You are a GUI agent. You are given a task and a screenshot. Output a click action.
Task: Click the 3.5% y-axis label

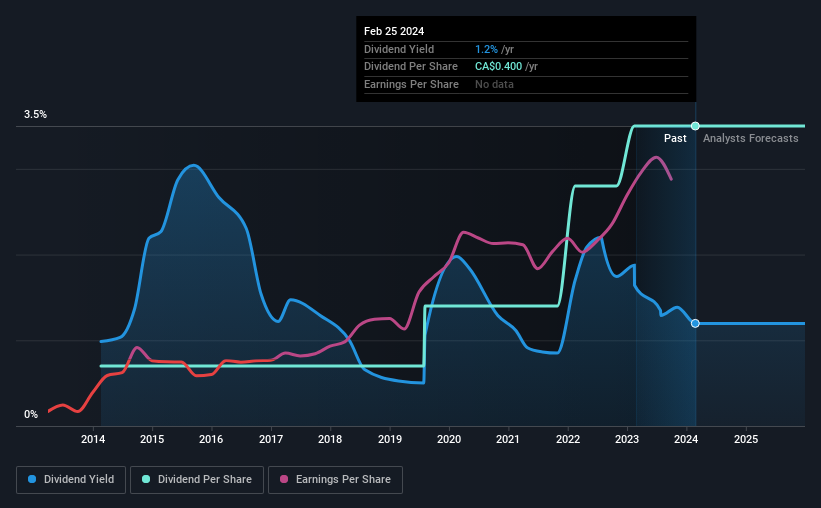click(35, 114)
